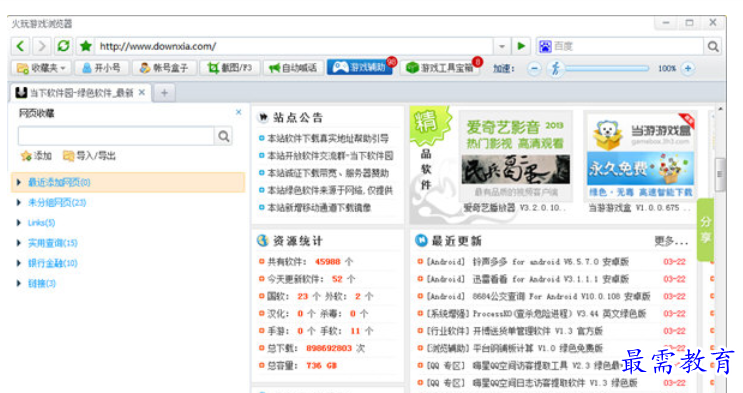Open the address bar history dropdown arrow
The image size is (743, 393).
coord(501,46)
